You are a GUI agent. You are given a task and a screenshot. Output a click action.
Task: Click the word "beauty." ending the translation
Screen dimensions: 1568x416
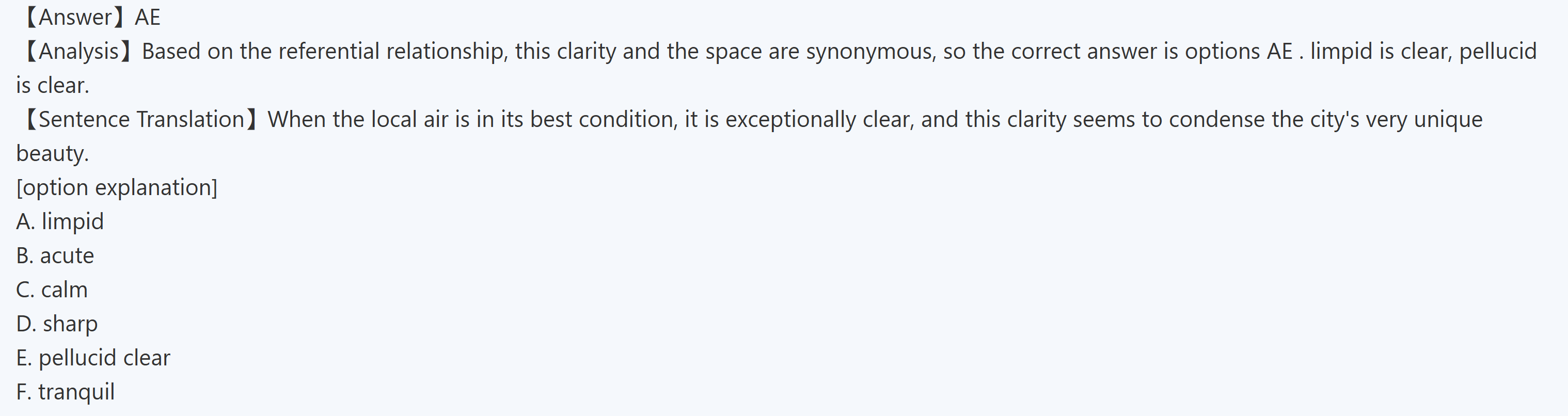[52, 153]
